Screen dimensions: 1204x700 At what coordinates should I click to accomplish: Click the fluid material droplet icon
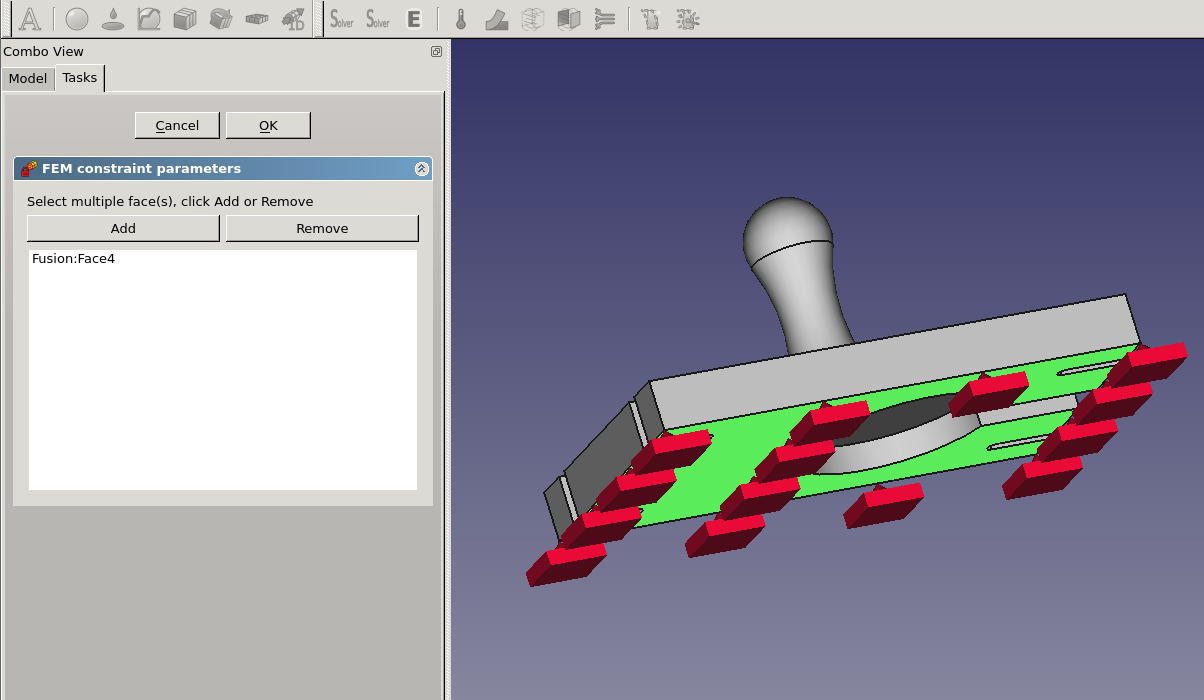113,19
